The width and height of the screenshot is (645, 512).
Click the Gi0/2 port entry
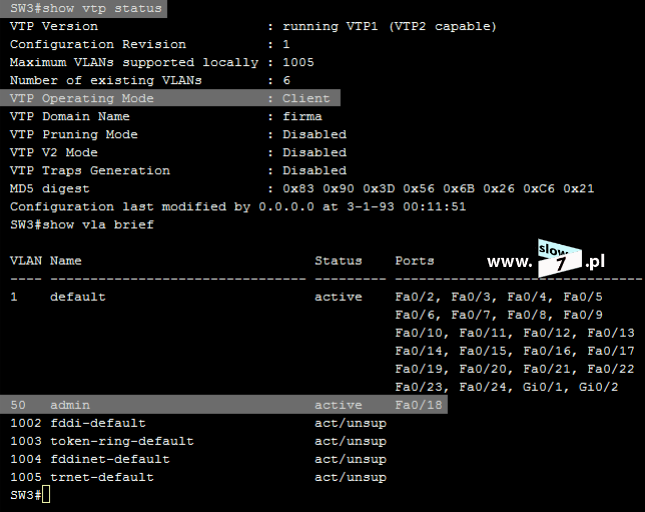pos(598,387)
